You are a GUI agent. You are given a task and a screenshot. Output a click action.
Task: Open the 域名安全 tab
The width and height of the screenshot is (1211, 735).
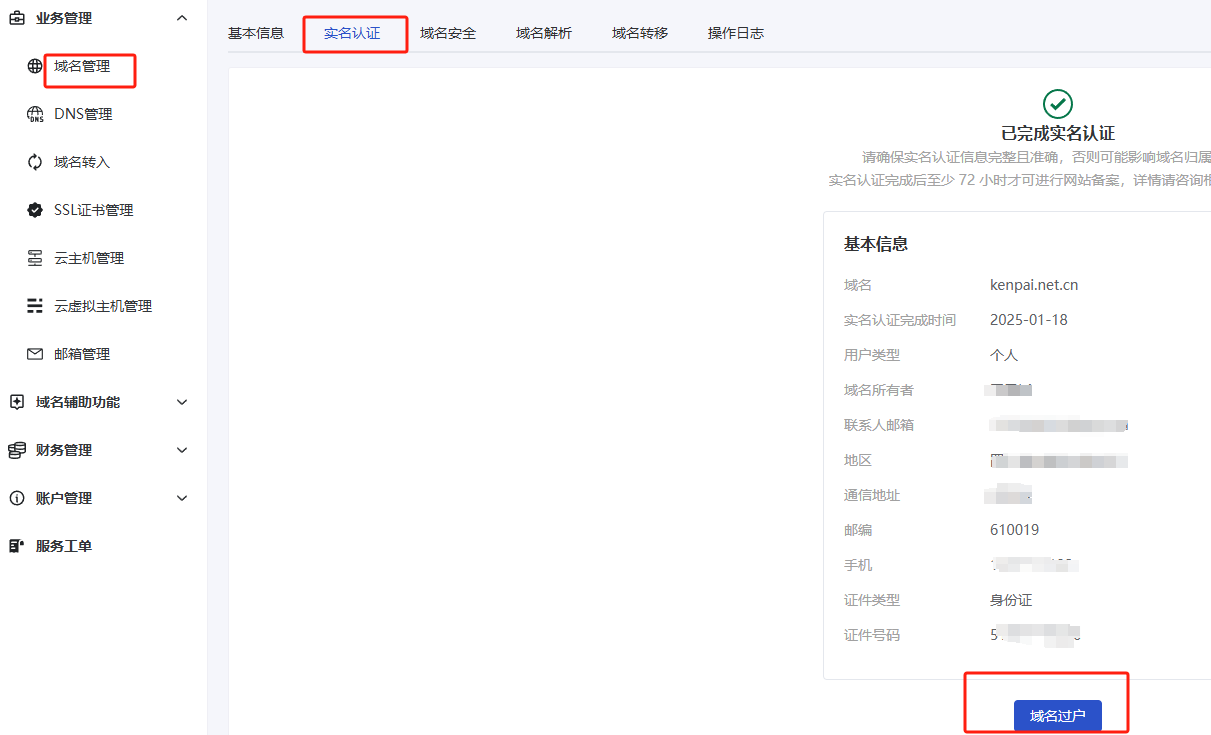(448, 33)
